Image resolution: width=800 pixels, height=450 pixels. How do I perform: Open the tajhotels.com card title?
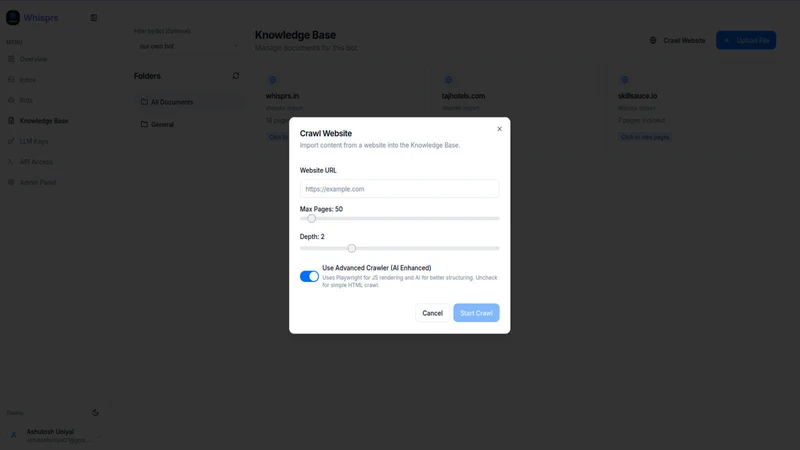[463, 96]
